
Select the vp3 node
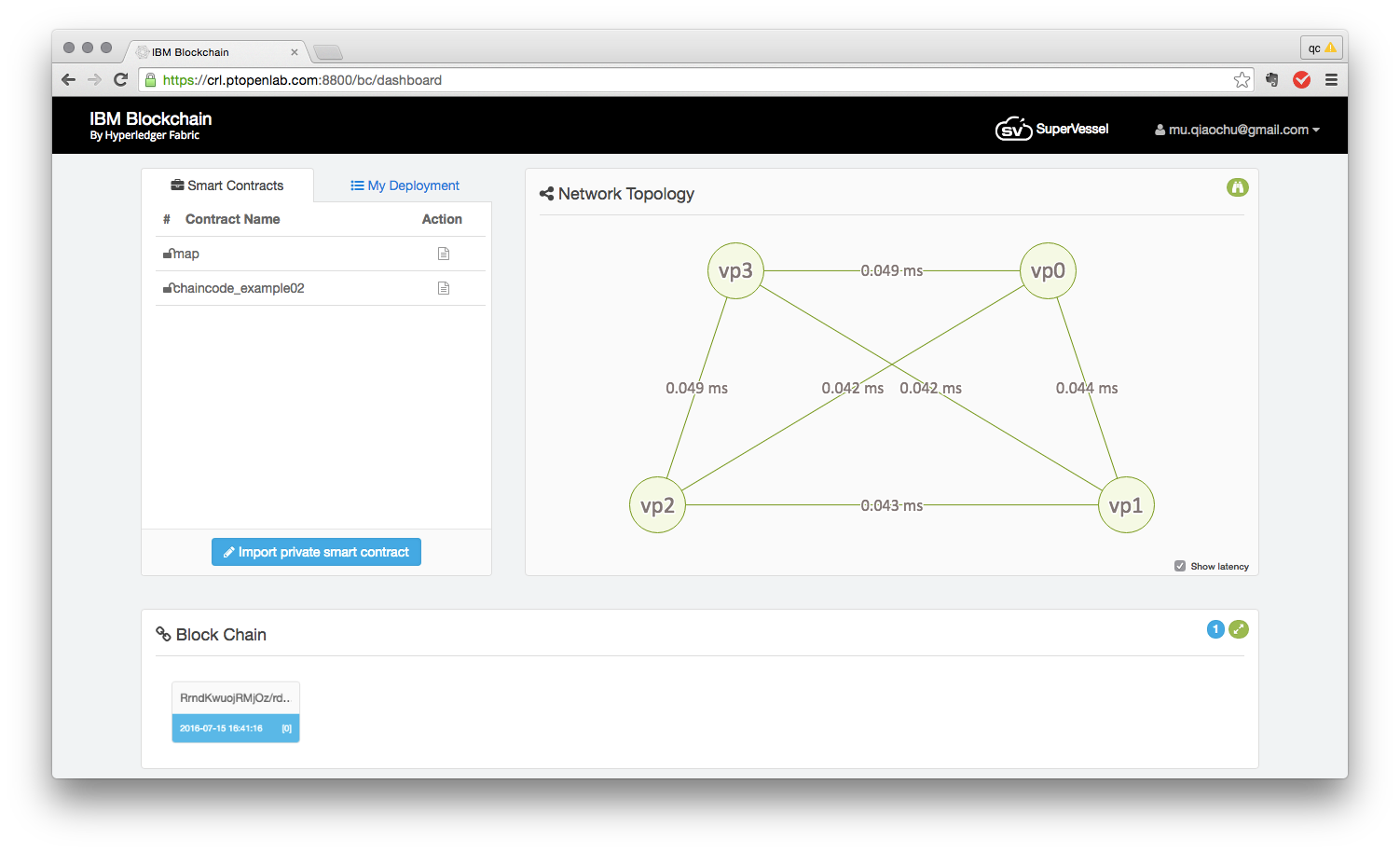point(735,271)
